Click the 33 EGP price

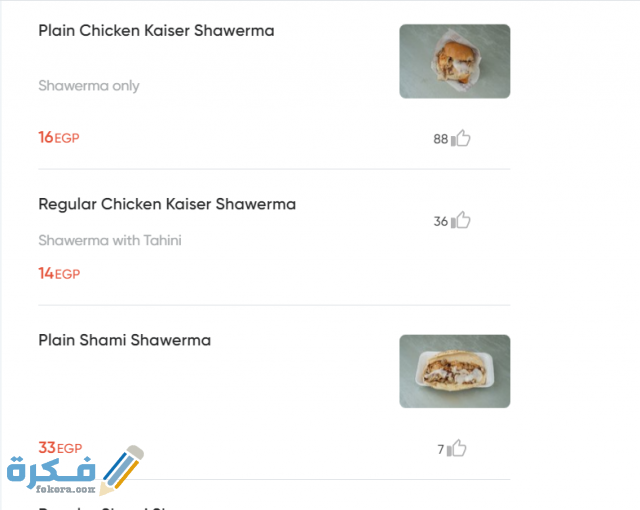60,448
